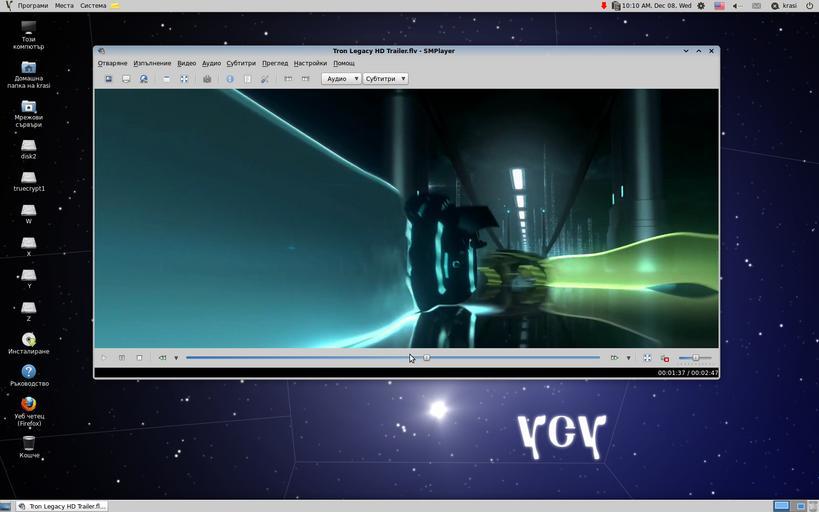Screen dimensions: 819x512
Task: Open the rewind options dropdown arrow
Action: 176,358
